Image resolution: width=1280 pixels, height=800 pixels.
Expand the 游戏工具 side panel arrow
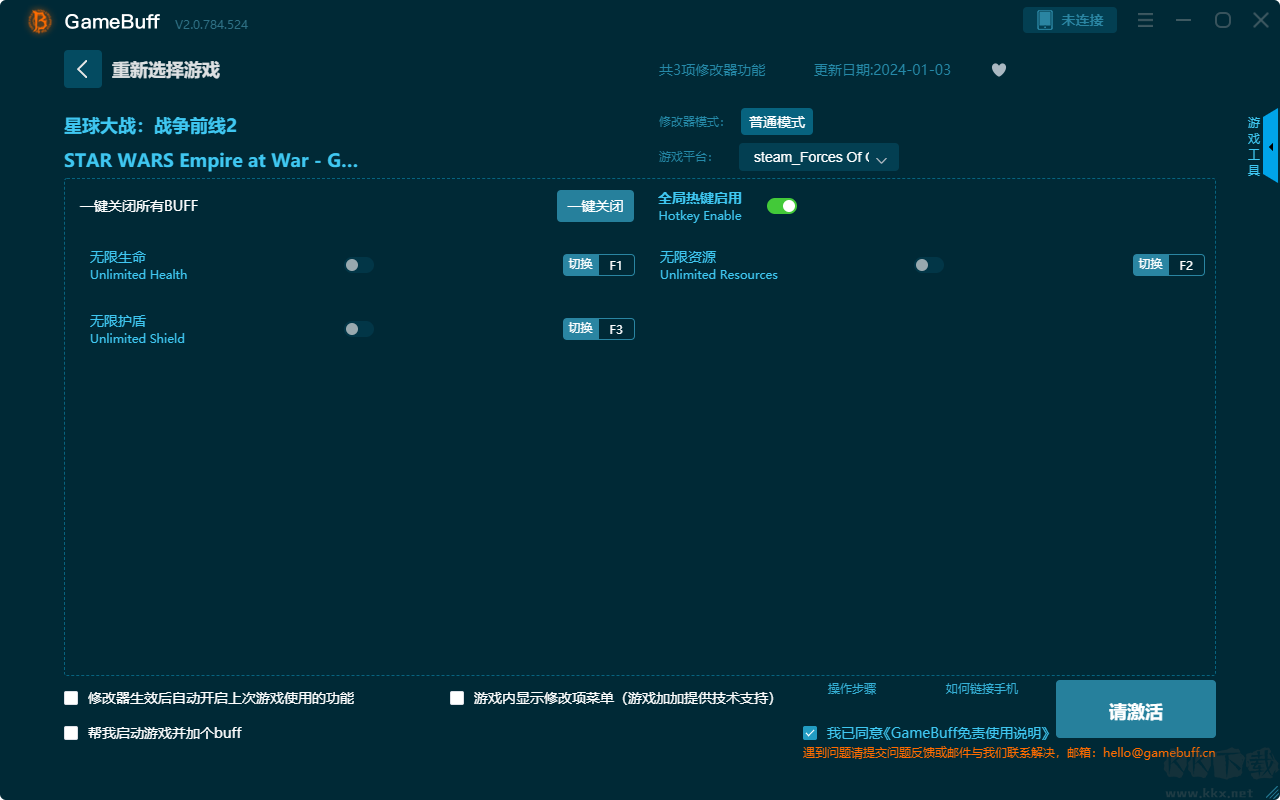pyautogui.click(x=1270, y=146)
